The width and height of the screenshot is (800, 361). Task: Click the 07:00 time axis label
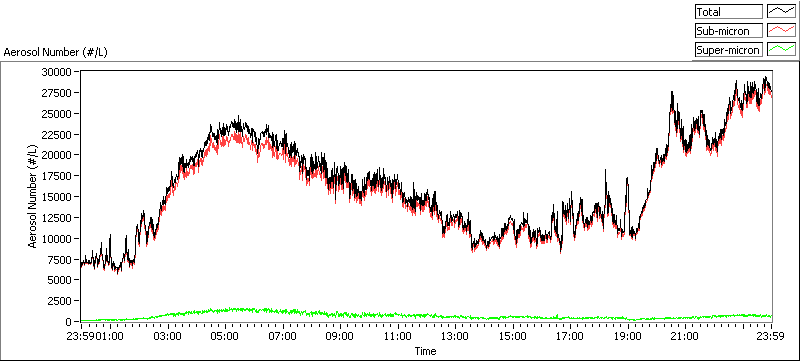[x=283, y=336]
